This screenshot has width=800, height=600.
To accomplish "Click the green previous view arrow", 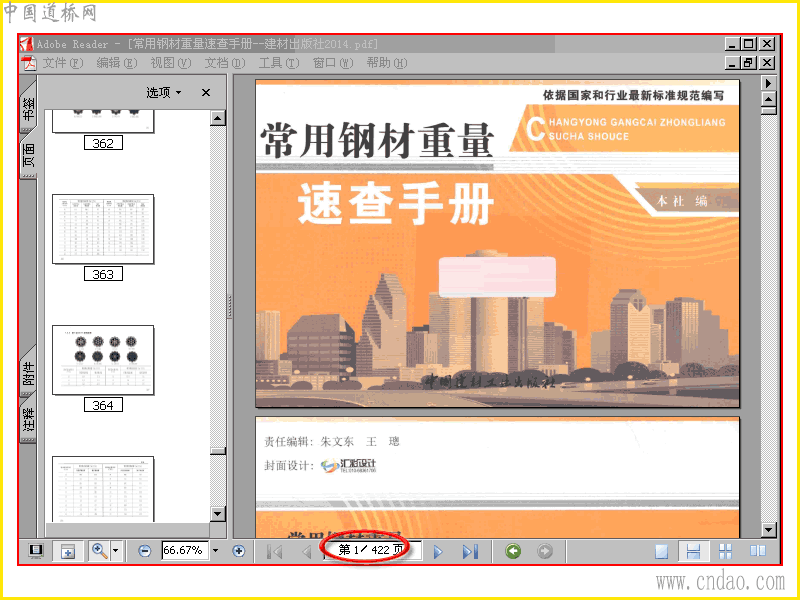I will [513, 551].
